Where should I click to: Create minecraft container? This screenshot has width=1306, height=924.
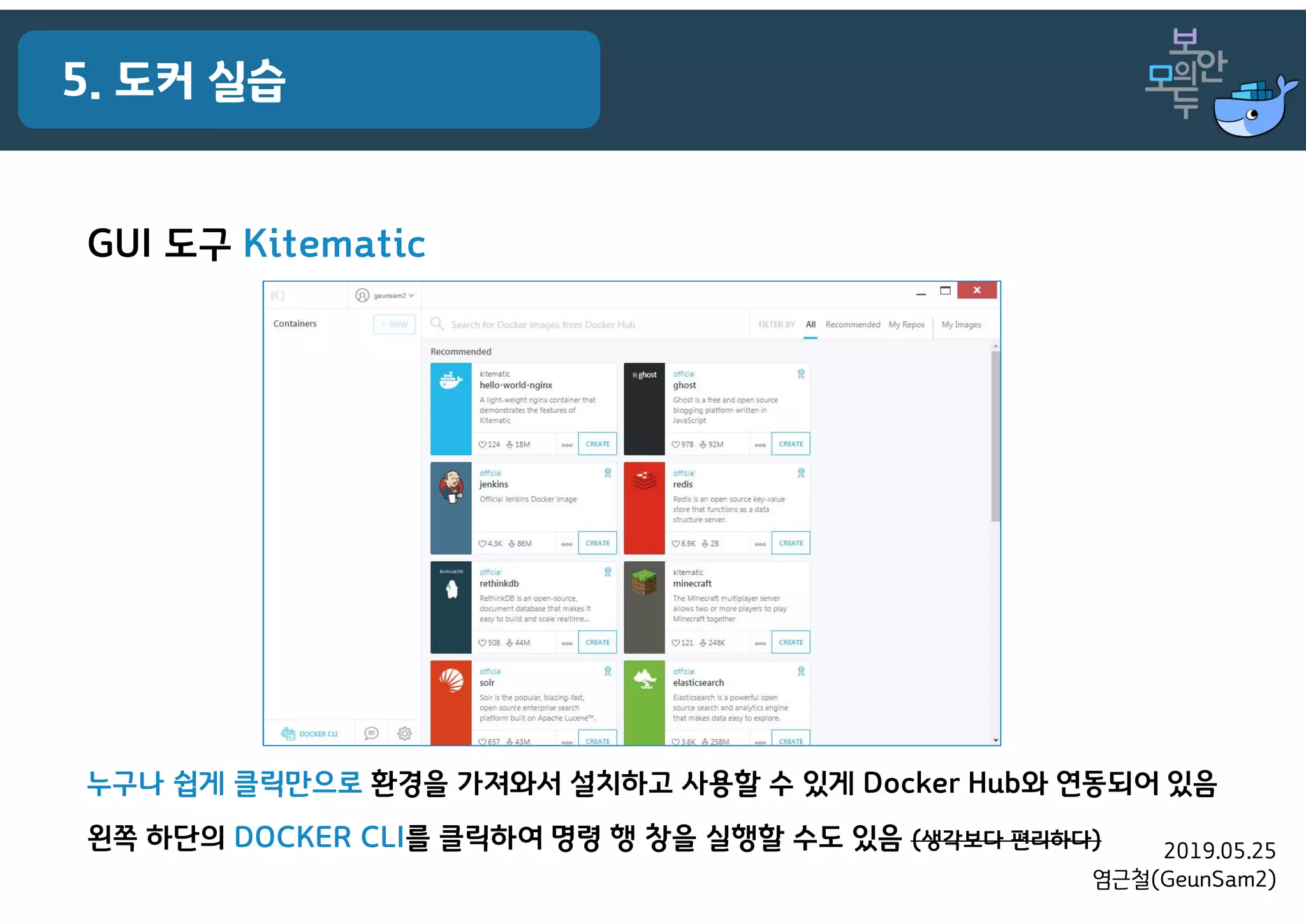tap(791, 642)
